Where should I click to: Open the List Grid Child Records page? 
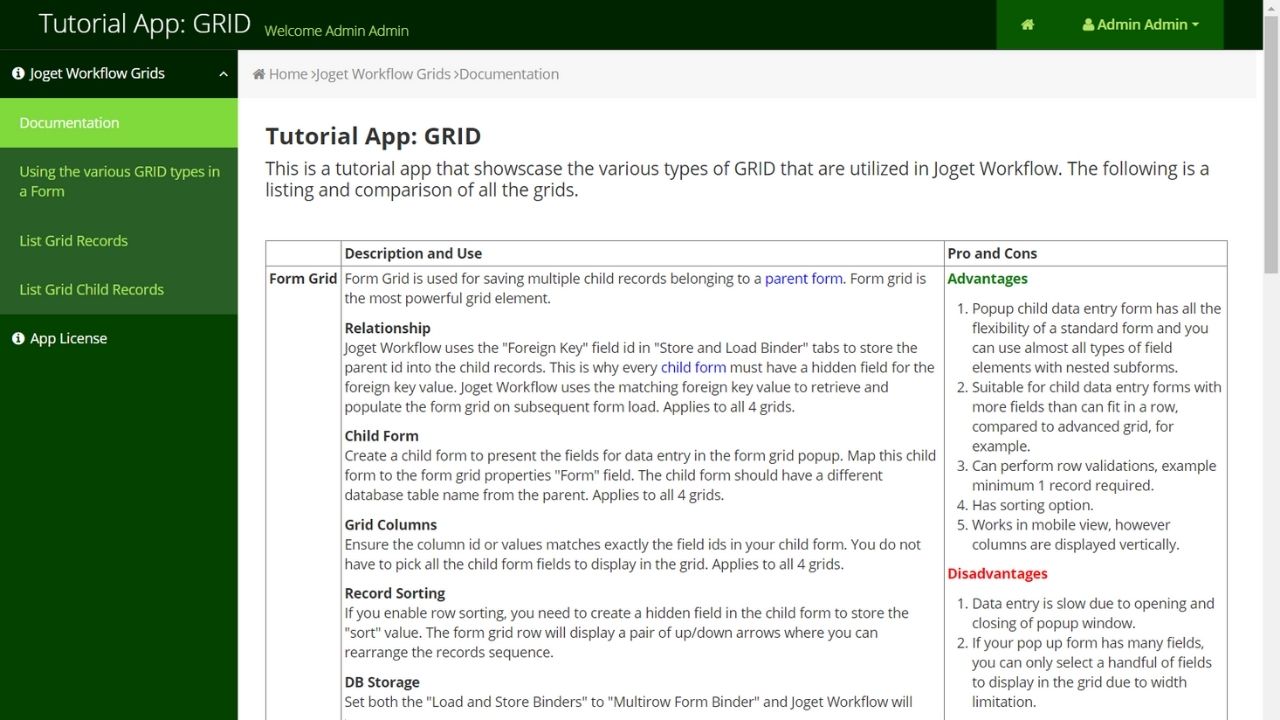click(x=91, y=290)
